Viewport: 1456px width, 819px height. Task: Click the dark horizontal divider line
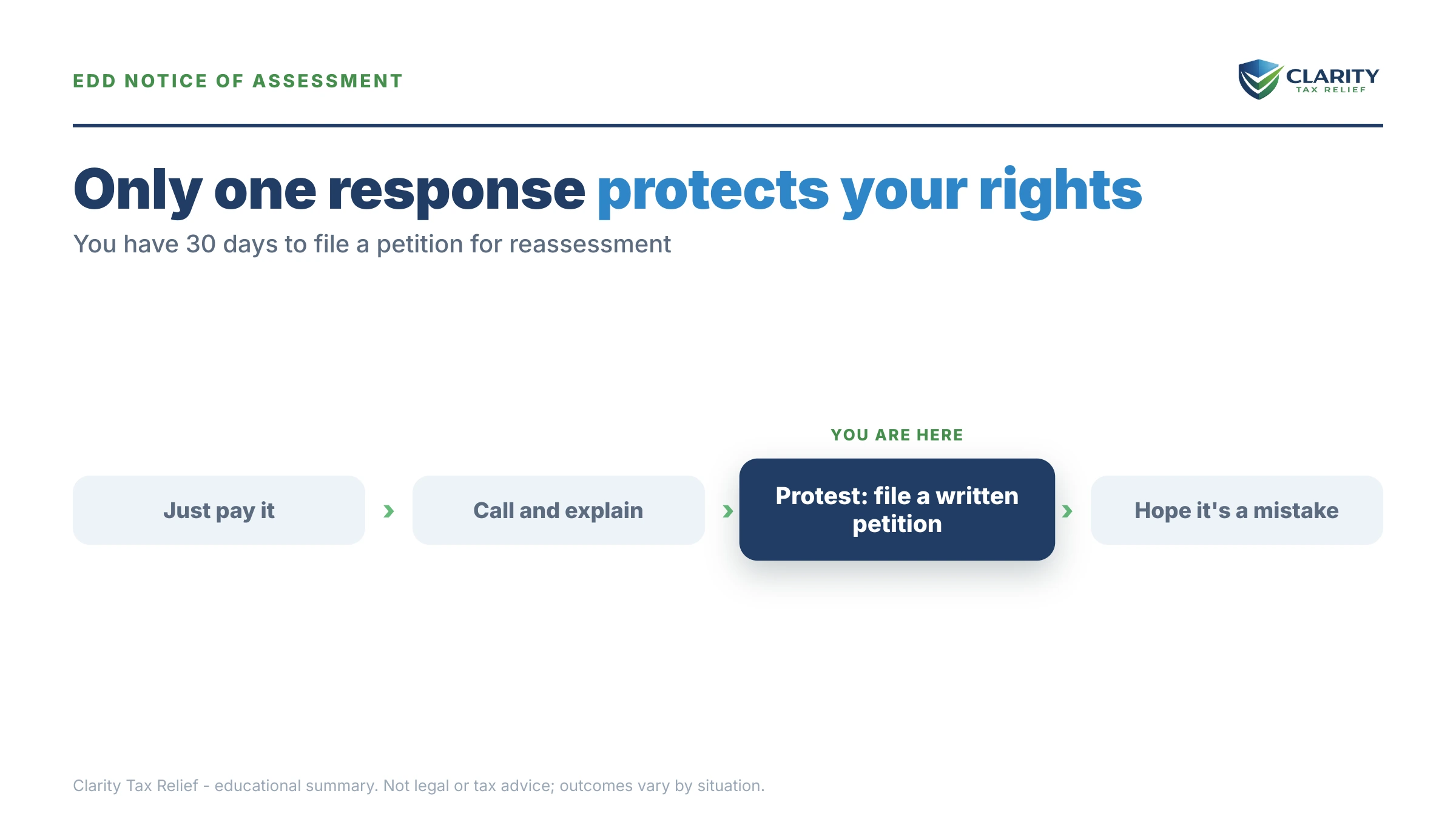(x=728, y=126)
